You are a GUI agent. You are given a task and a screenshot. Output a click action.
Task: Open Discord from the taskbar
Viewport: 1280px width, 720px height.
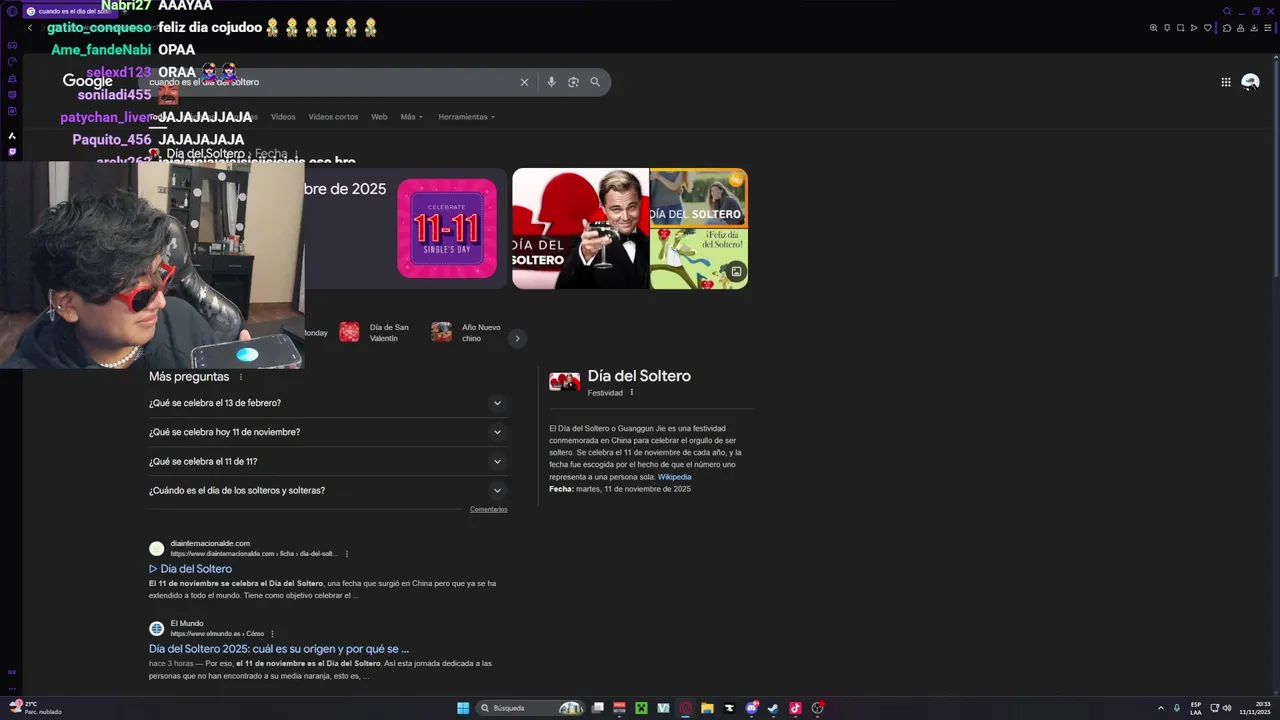coord(751,708)
